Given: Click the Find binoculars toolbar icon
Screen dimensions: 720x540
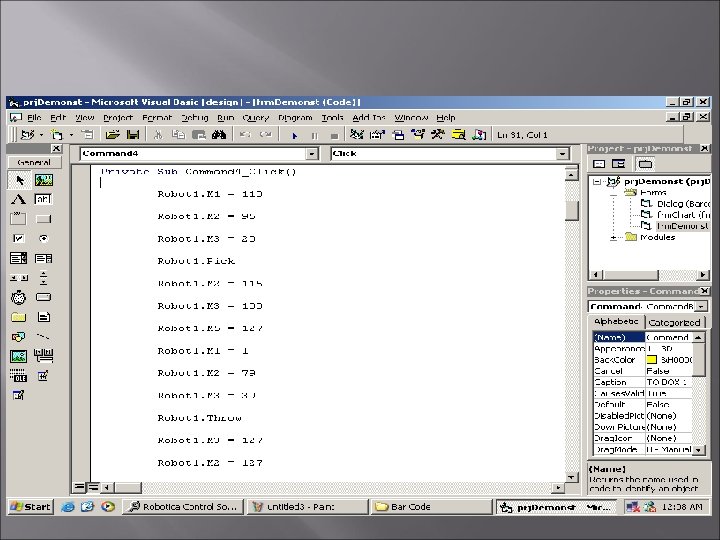Looking at the screenshot, I should [219, 135].
